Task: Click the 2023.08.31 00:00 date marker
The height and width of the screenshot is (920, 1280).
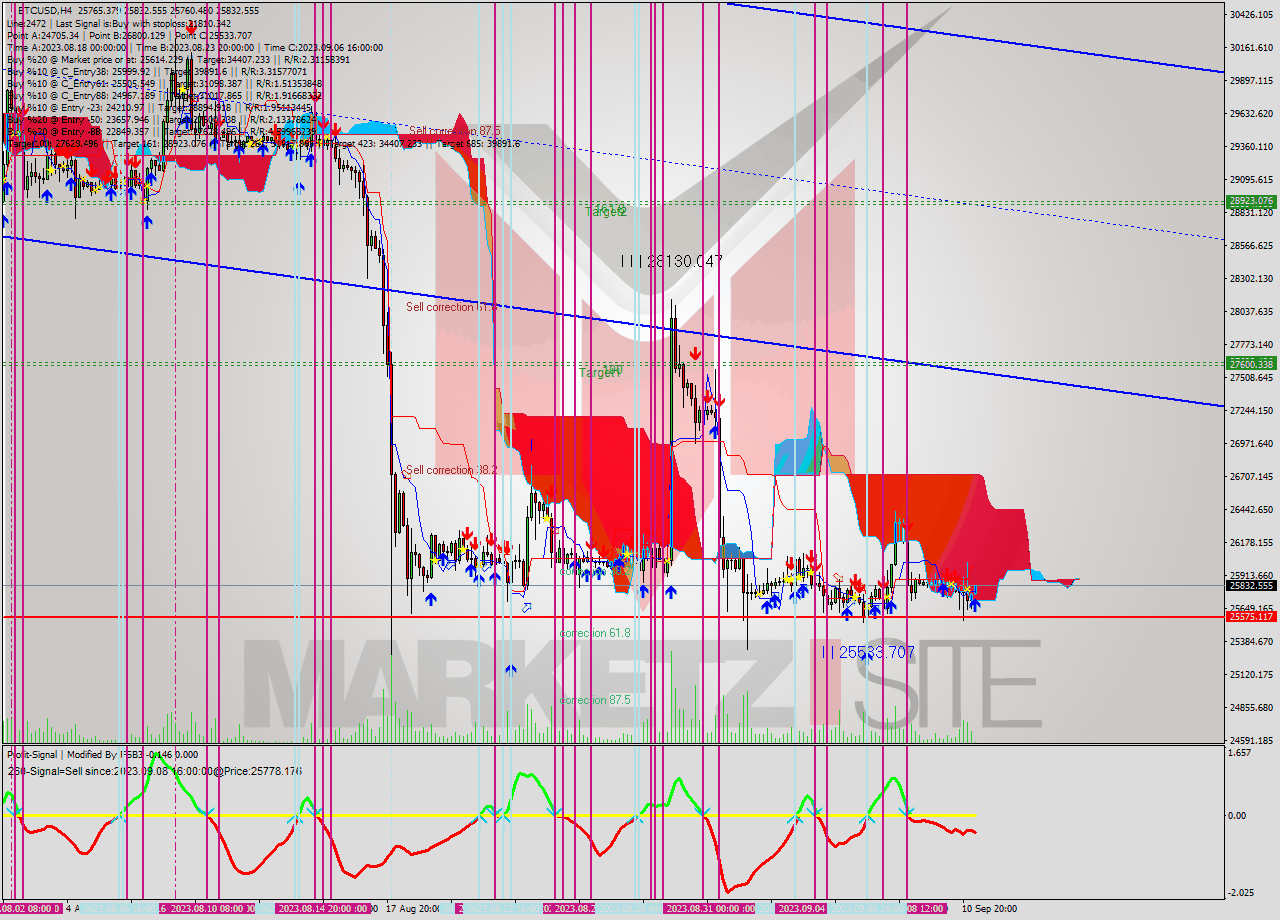Action: coord(712,909)
